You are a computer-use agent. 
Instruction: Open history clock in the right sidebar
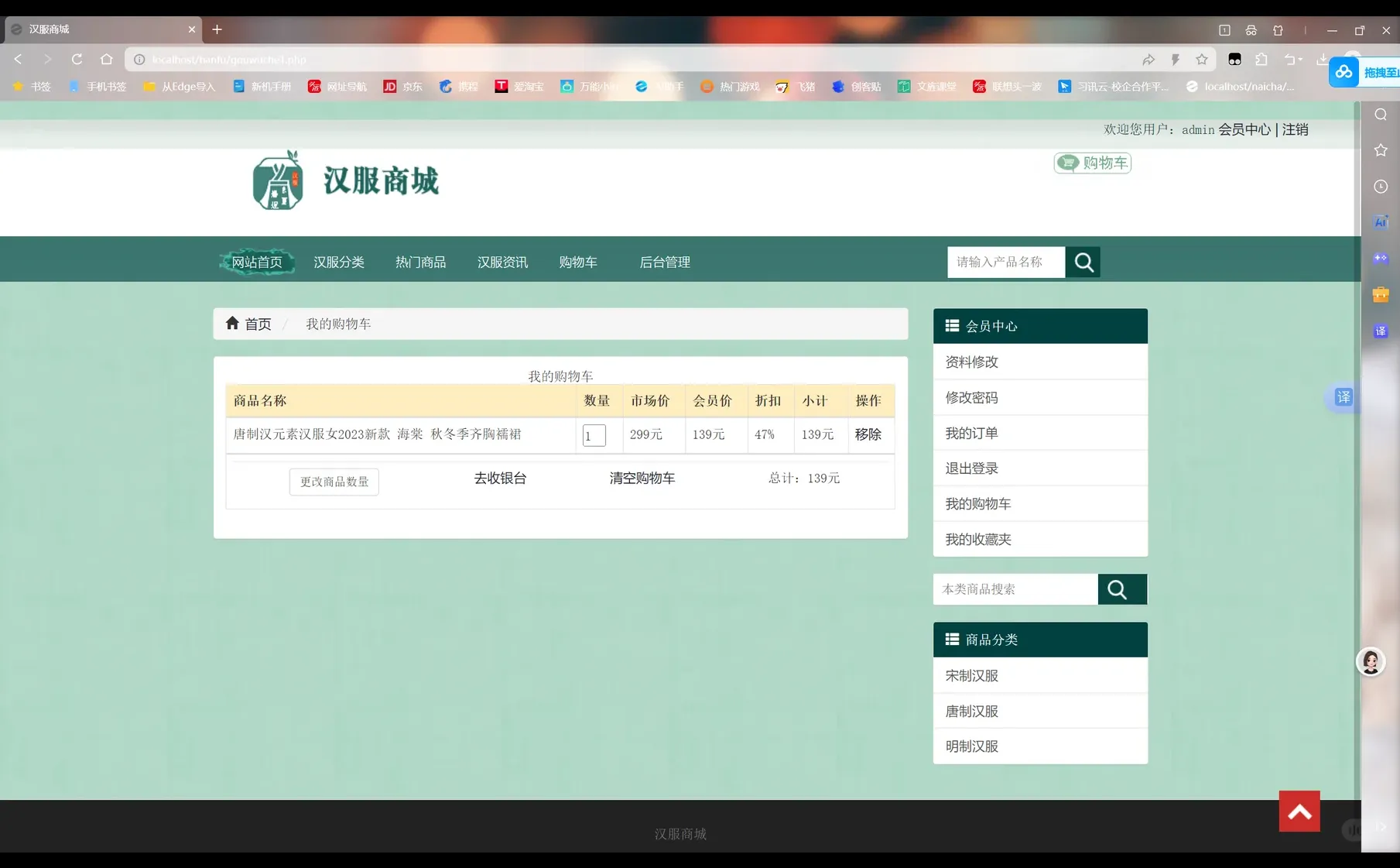click(x=1381, y=187)
